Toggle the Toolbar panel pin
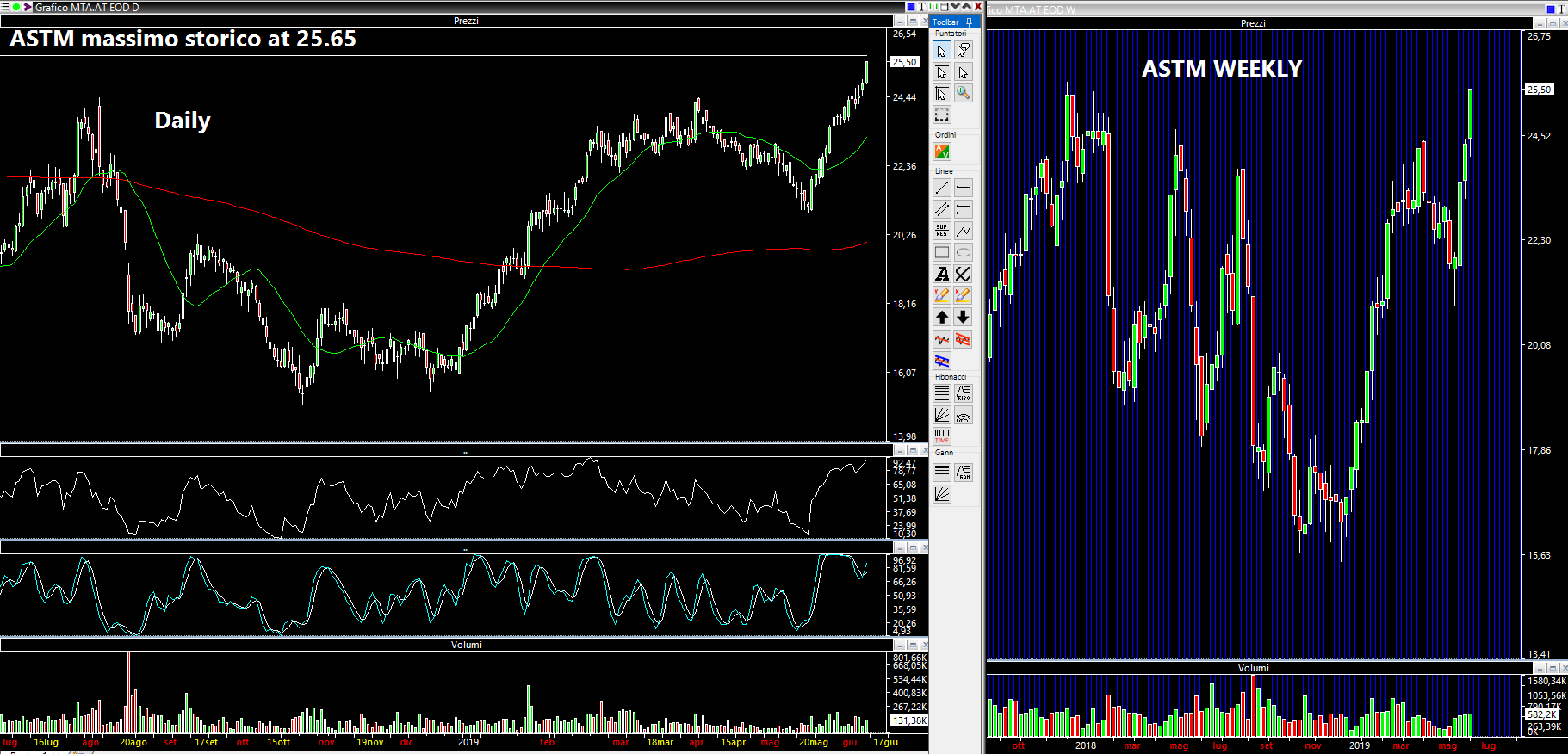This screenshot has height=754, width=1568. [x=970, y=22]
